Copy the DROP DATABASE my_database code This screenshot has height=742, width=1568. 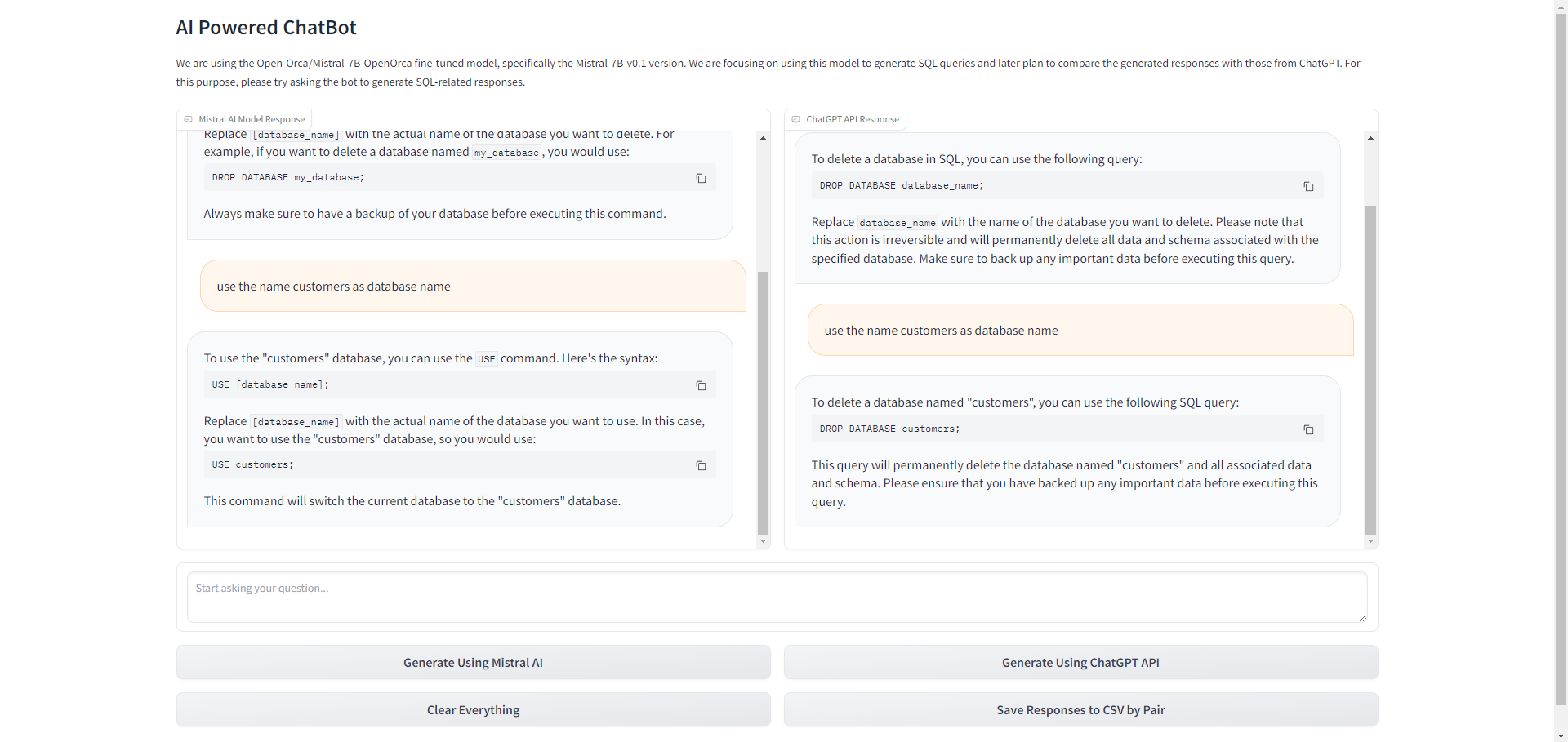pos(701,178)
